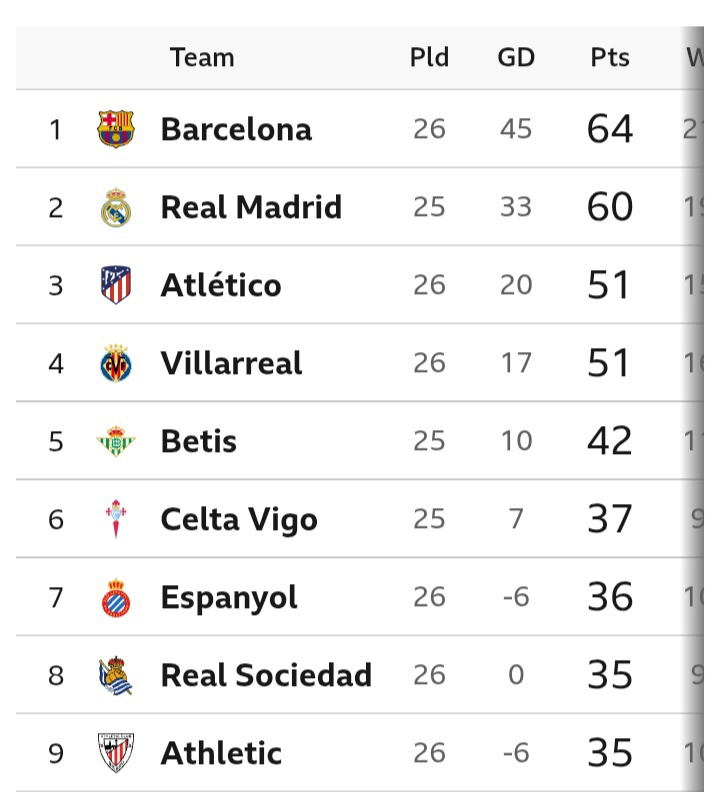Click the Pld column header
Image resolution: width=720 pixels, height=792 pixels.
pyautogui.click(x=429, y=57)
